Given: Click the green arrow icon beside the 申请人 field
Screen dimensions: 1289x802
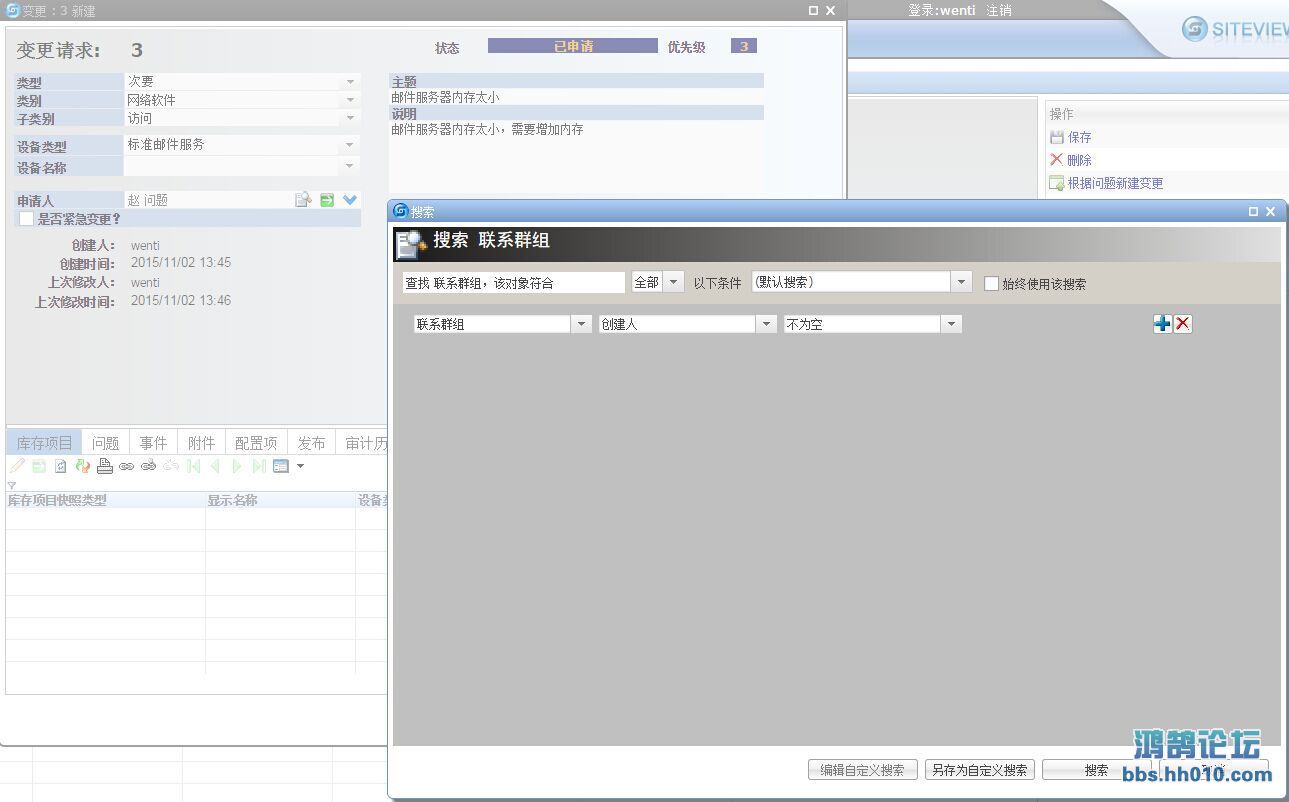Looking at the screenshot, I should [327, 200].
